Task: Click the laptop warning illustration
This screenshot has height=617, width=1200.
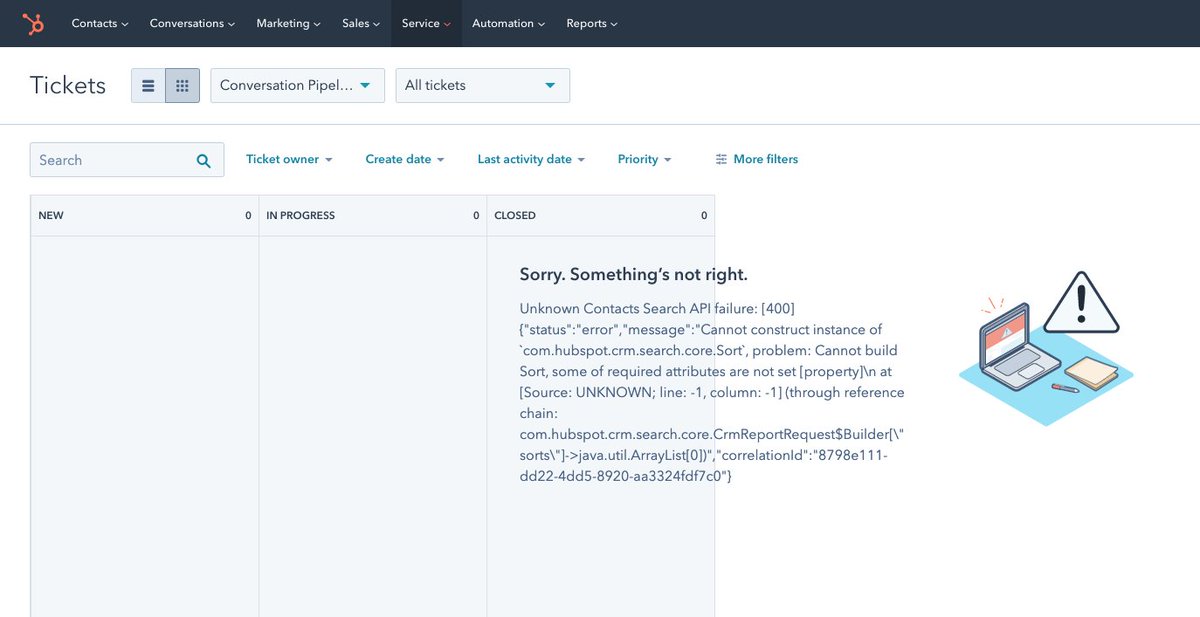Action: pos(1046,347)
